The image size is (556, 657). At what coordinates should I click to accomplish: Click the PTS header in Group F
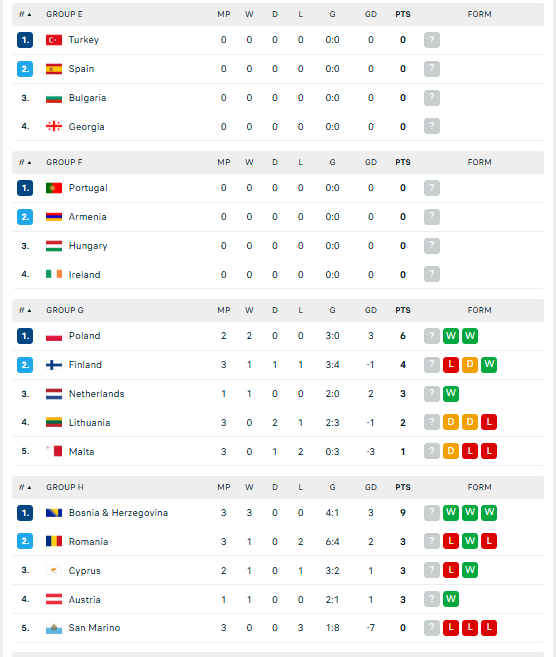[x=403, y=162]
